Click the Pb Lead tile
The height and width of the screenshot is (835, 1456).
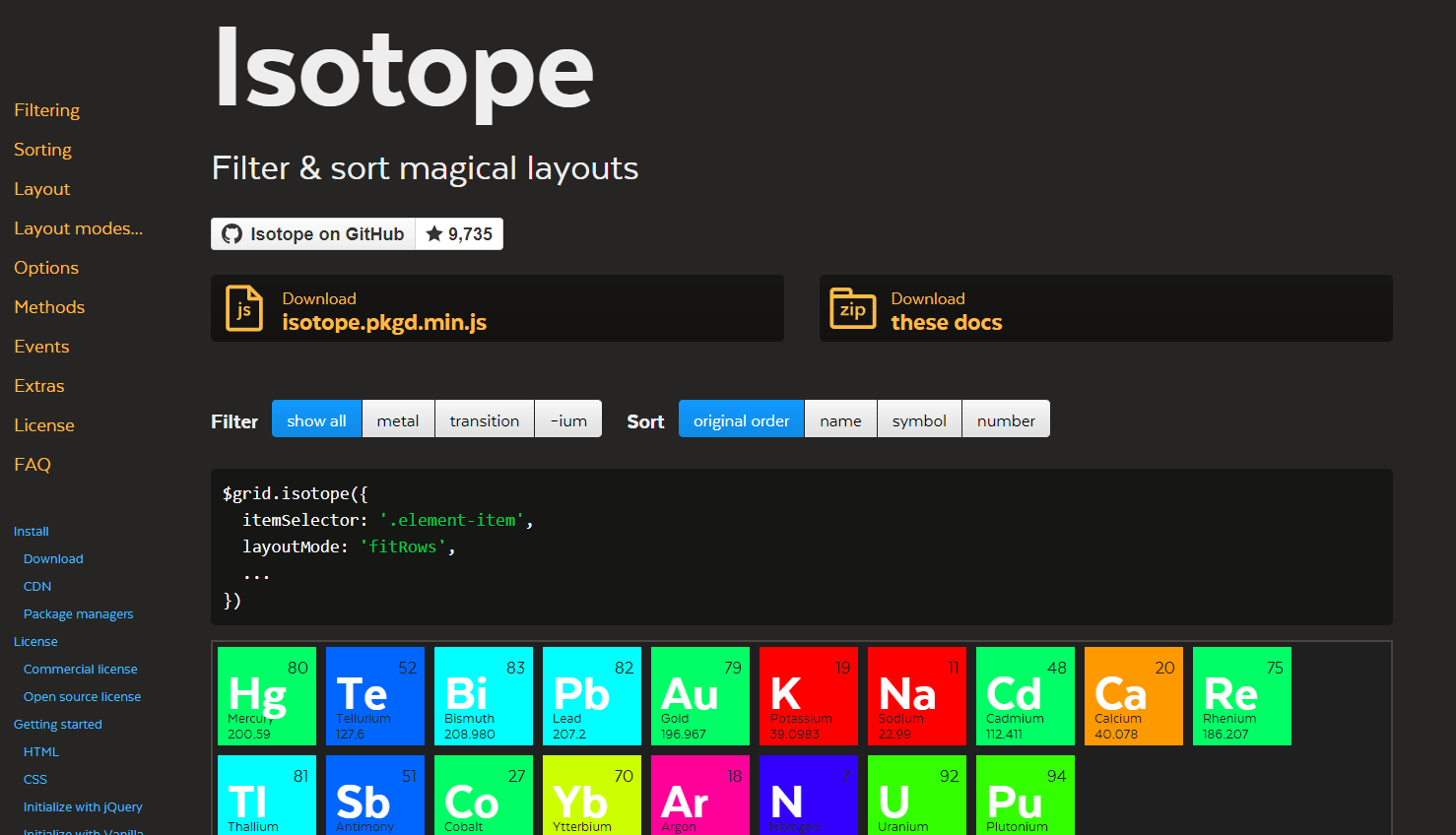tap(592, 696)
